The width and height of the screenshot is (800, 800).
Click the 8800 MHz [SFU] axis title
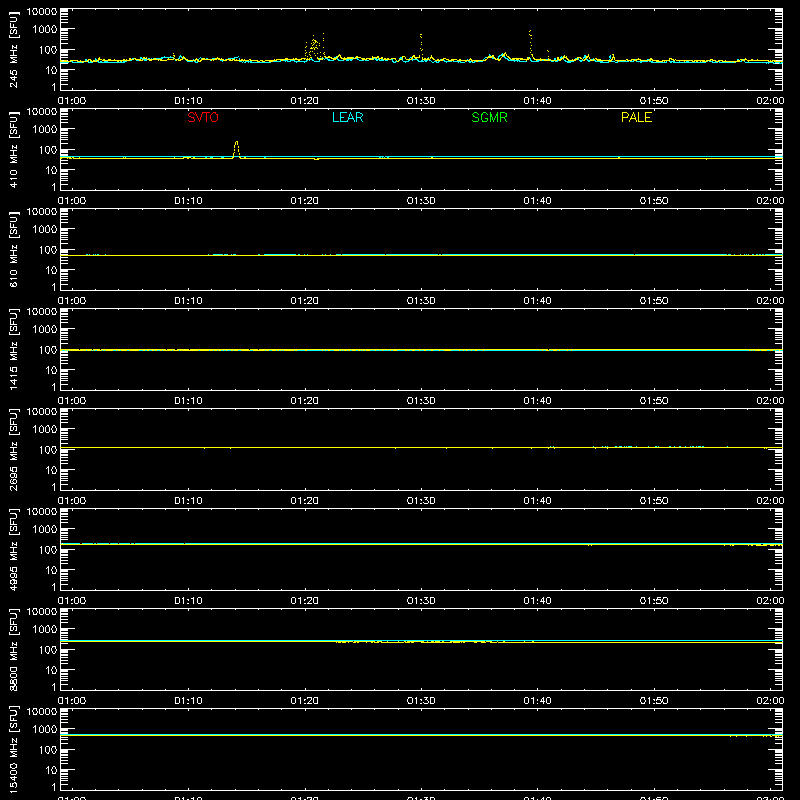14,649
